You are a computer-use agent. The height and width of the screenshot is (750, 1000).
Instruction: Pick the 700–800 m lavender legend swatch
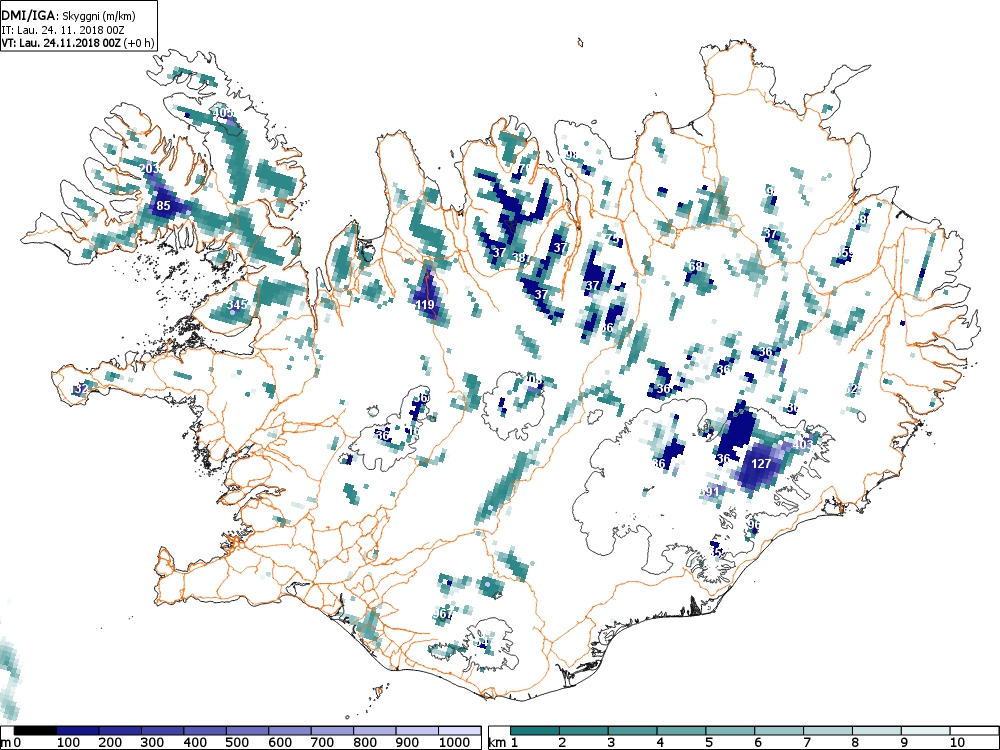tap(332, 731)
